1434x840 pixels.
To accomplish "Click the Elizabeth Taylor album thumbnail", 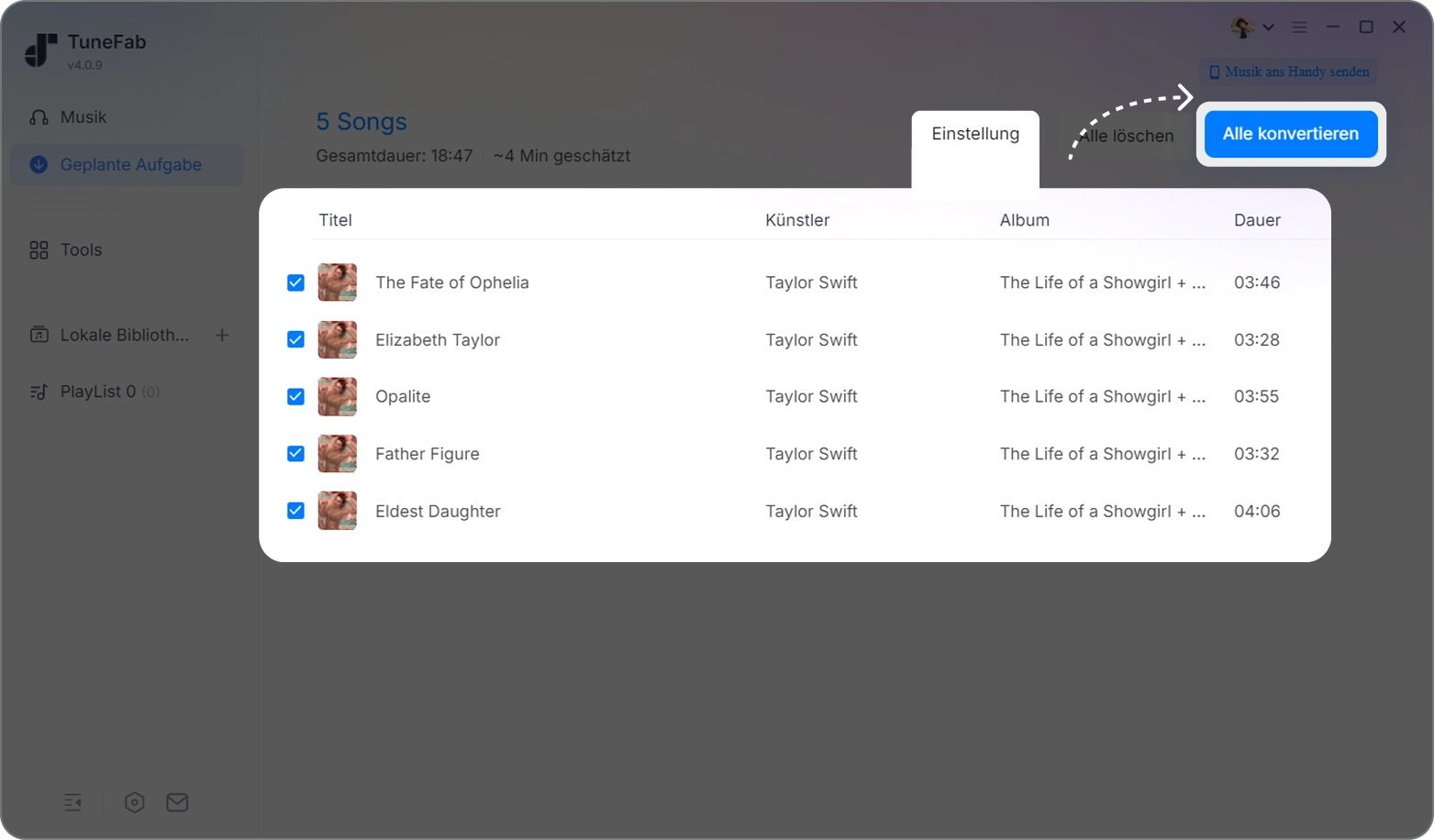I will (x=338, y=339).
